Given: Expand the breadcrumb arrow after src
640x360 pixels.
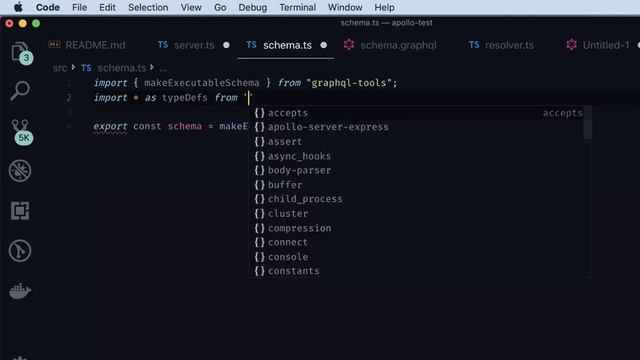Looking at the screenshot, I should 73,67.
